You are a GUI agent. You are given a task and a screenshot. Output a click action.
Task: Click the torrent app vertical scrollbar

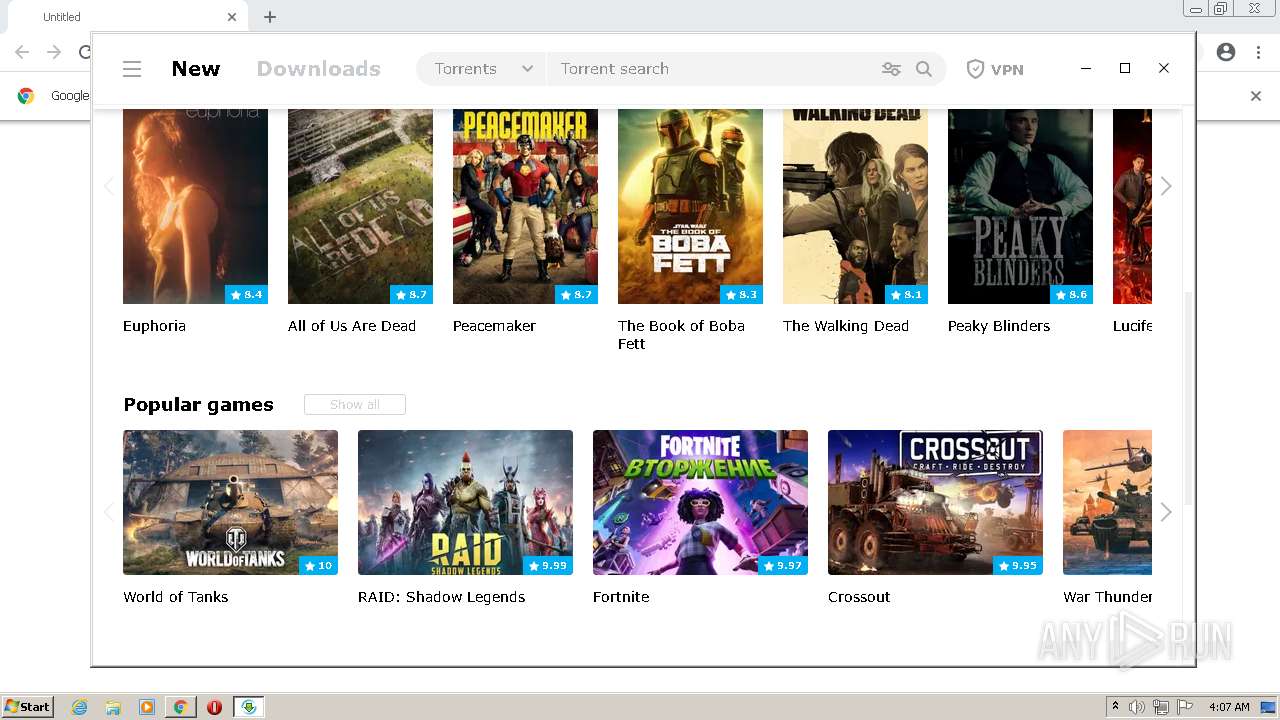point(1188,397)
